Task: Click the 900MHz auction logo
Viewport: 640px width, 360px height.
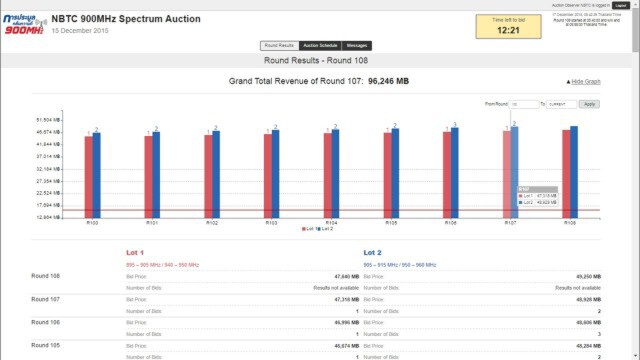Action: [x=24, y=24]
